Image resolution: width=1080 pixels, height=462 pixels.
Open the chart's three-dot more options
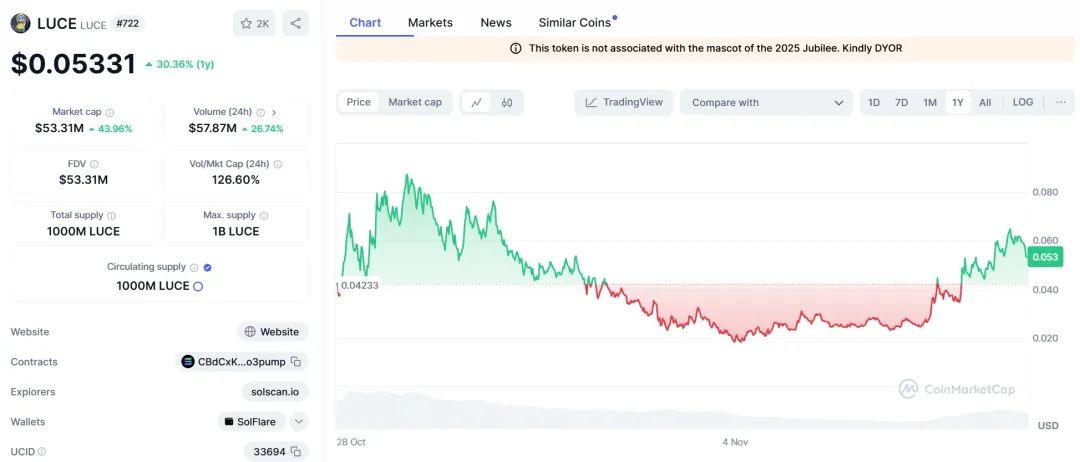tap(1061, 102)
